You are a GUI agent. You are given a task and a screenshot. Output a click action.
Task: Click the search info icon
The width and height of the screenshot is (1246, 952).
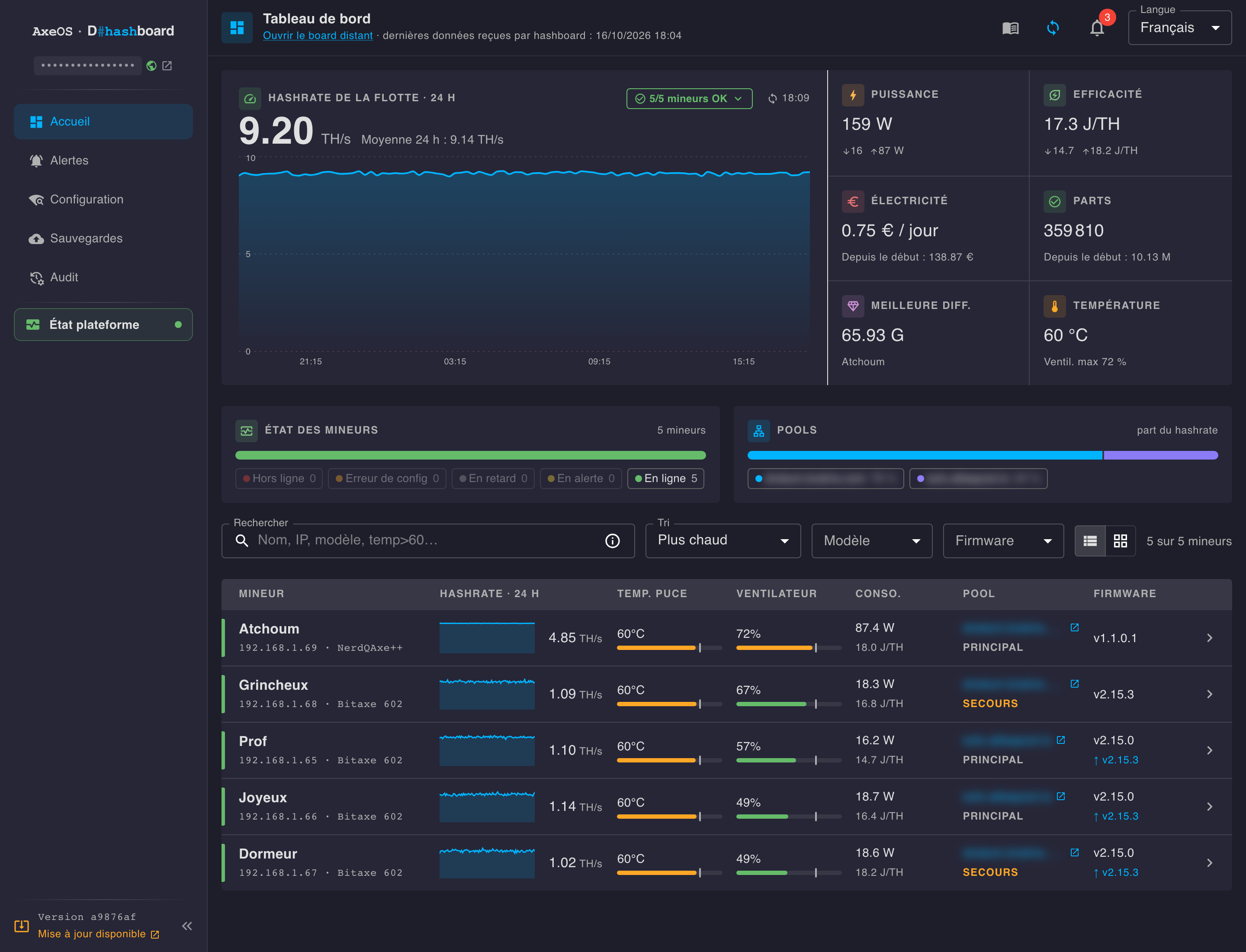coord(613,540)
